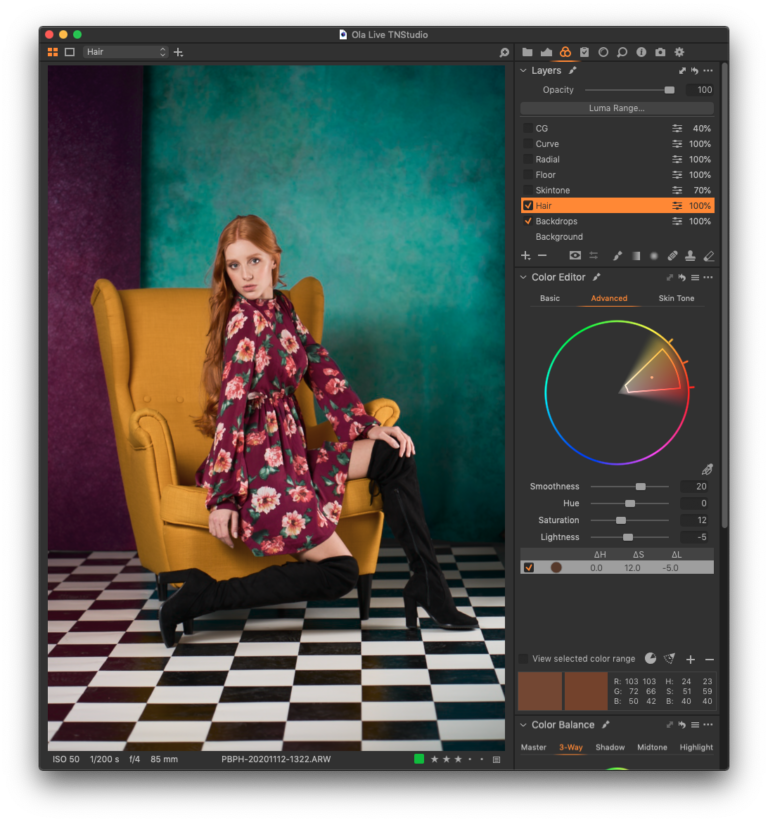The image size is (768, 822).
Task: Click the span full saturation range icon
Action: [669, 658]
